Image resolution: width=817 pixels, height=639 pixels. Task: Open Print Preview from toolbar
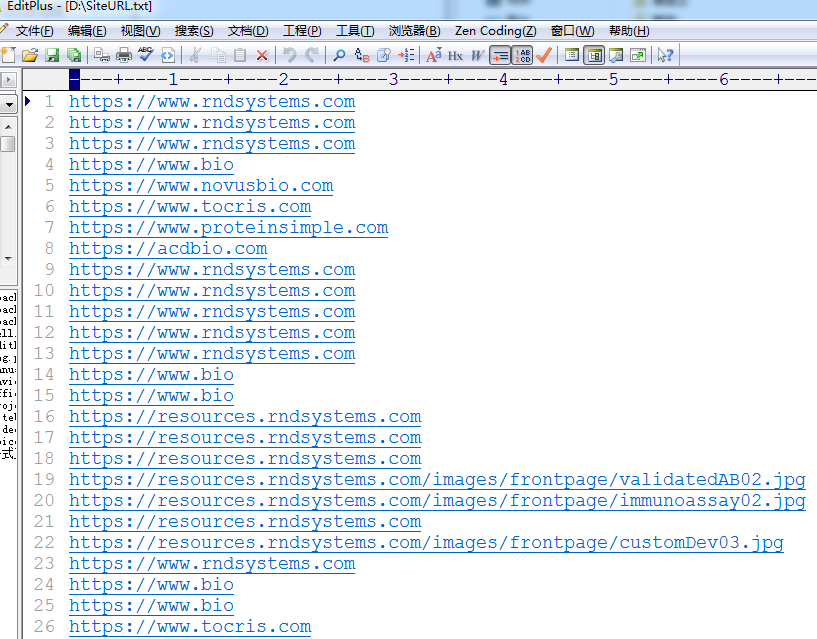click(102, 55)
